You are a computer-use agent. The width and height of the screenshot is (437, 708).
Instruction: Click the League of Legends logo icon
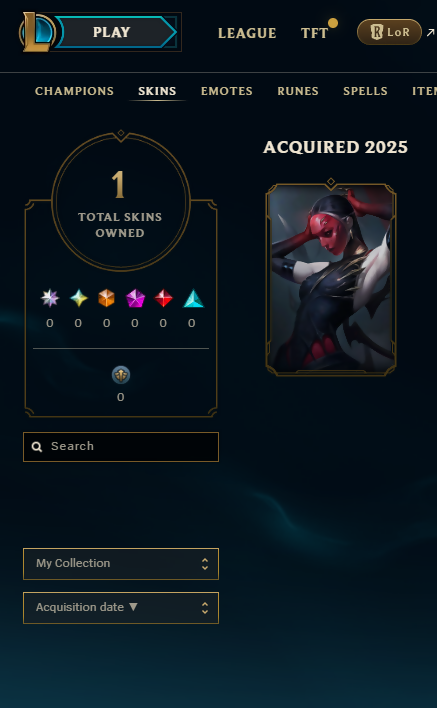tap(37, 32)
